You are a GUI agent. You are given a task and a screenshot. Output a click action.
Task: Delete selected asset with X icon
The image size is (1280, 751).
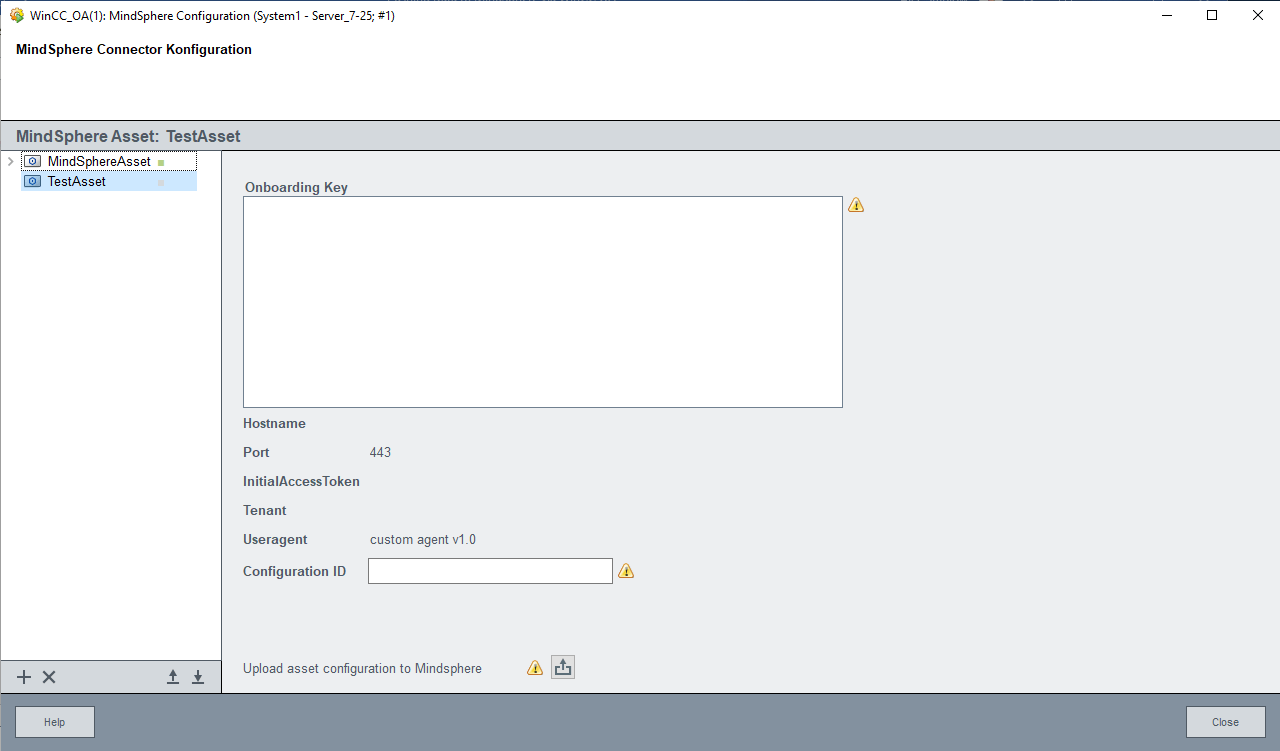point(49,677)
